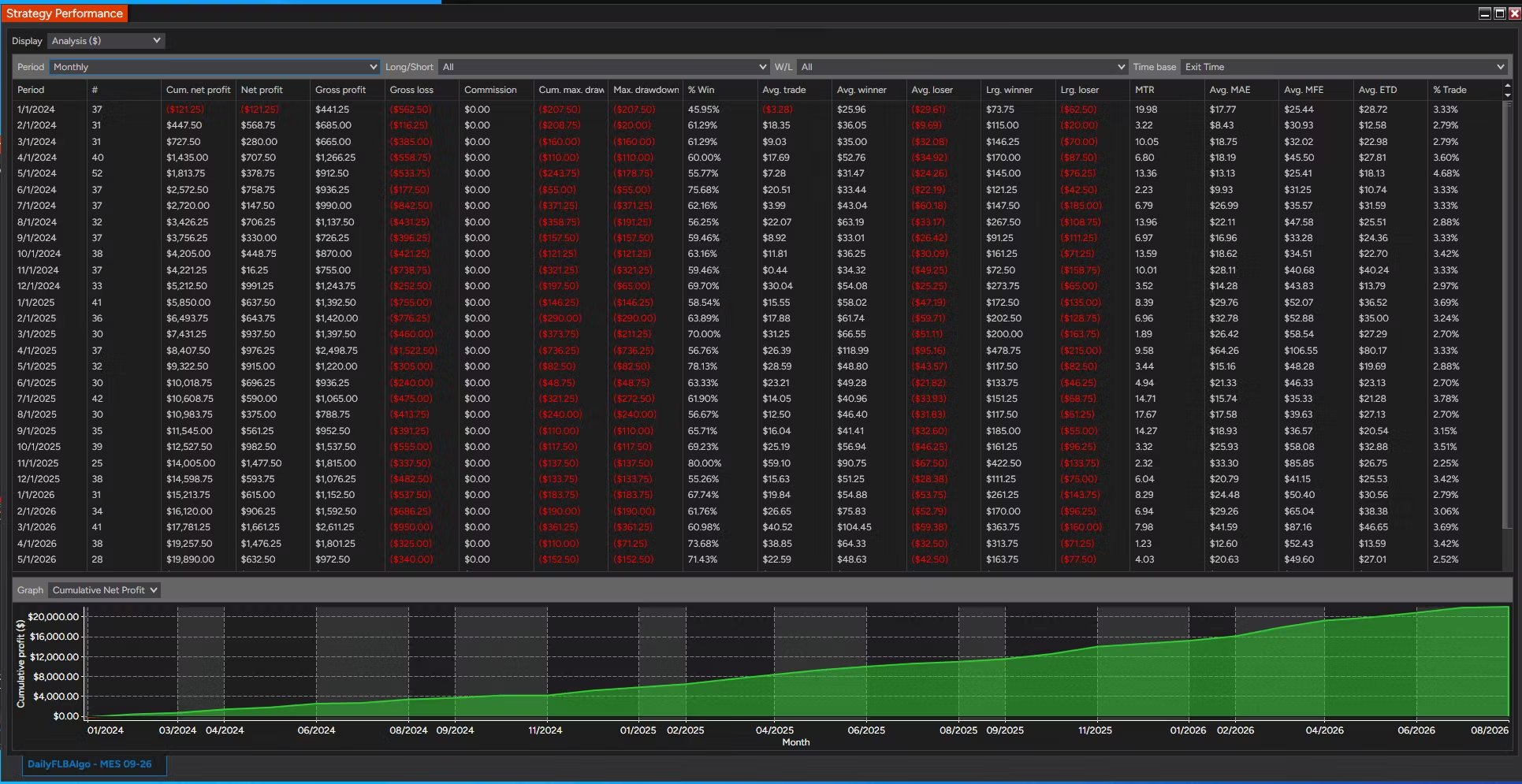Sort by the Period column header
The height and width of the screenshot is (784, 1522).
[x=49, y=90]
